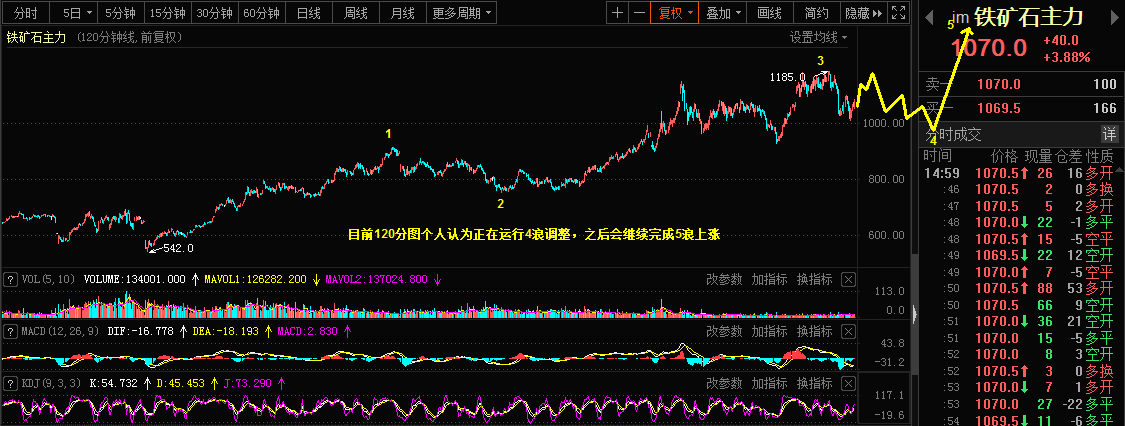Open the 画线 drawing tools
Image resolution: width=1125 pixels, height=426 pixels.
769,13
